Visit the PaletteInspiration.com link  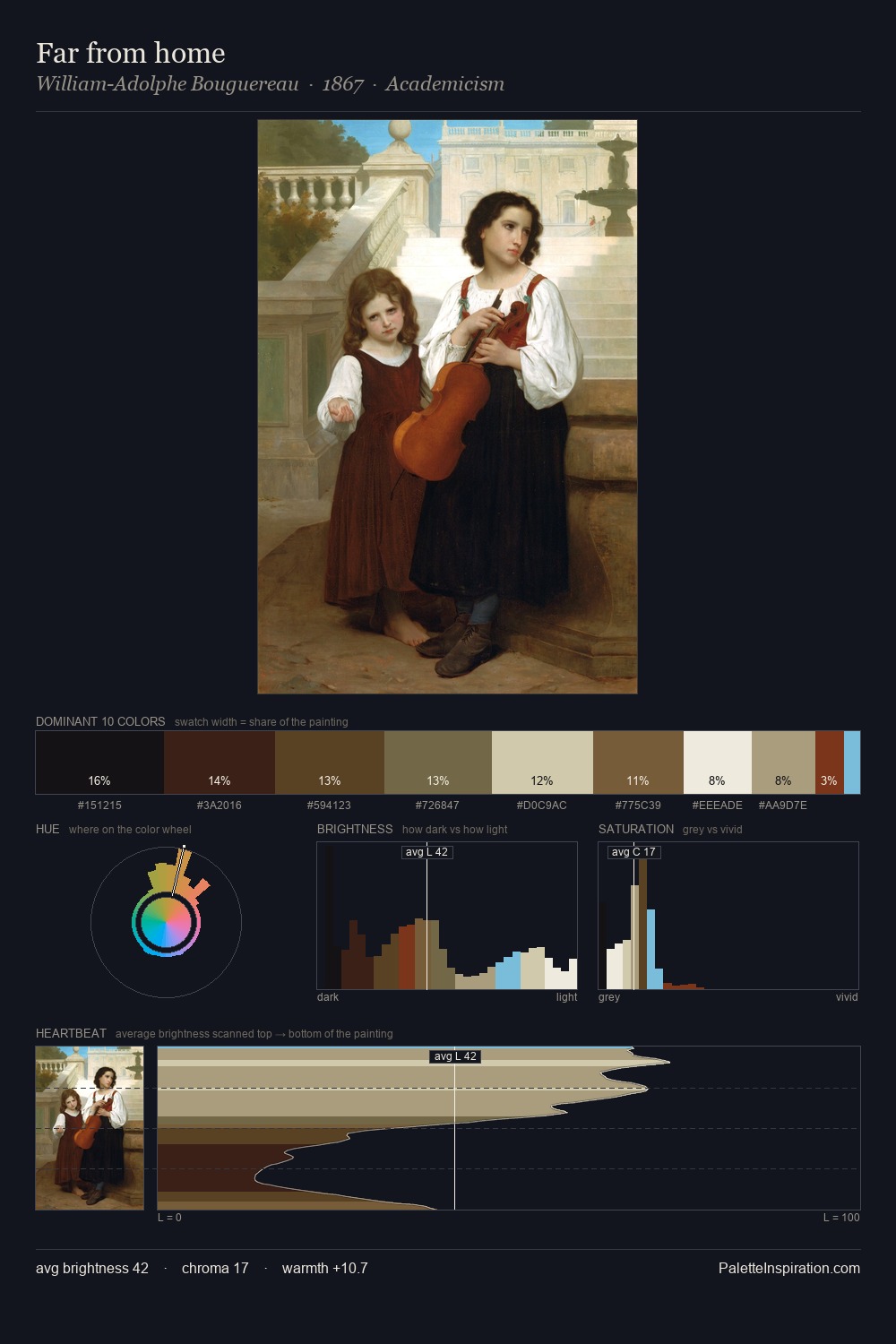789,1268
